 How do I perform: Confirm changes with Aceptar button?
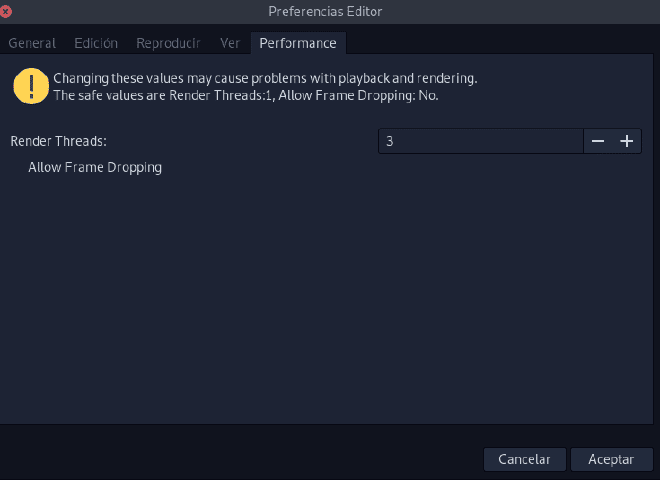(x=611, y=459)
